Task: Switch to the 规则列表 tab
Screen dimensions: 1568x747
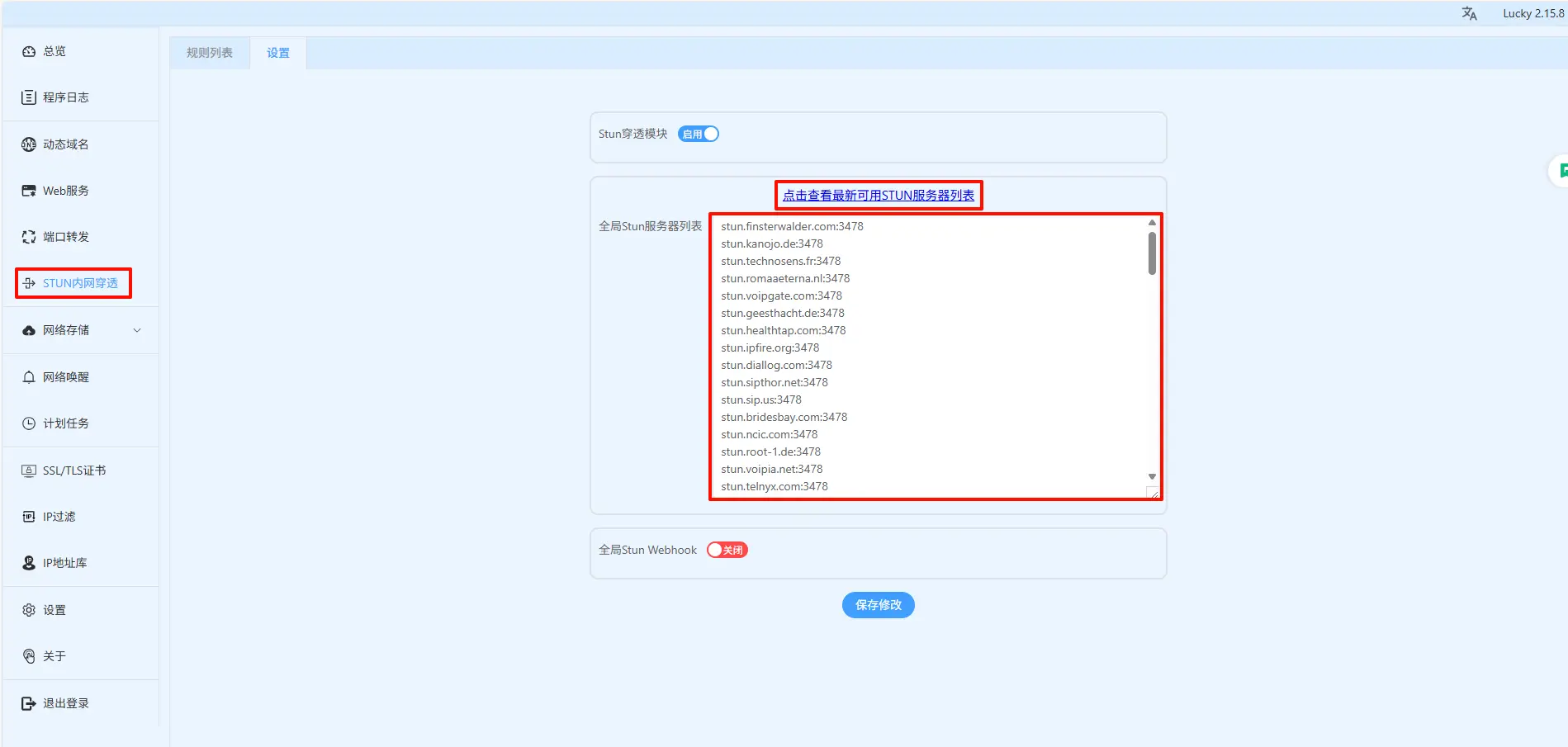Action: 210,53
